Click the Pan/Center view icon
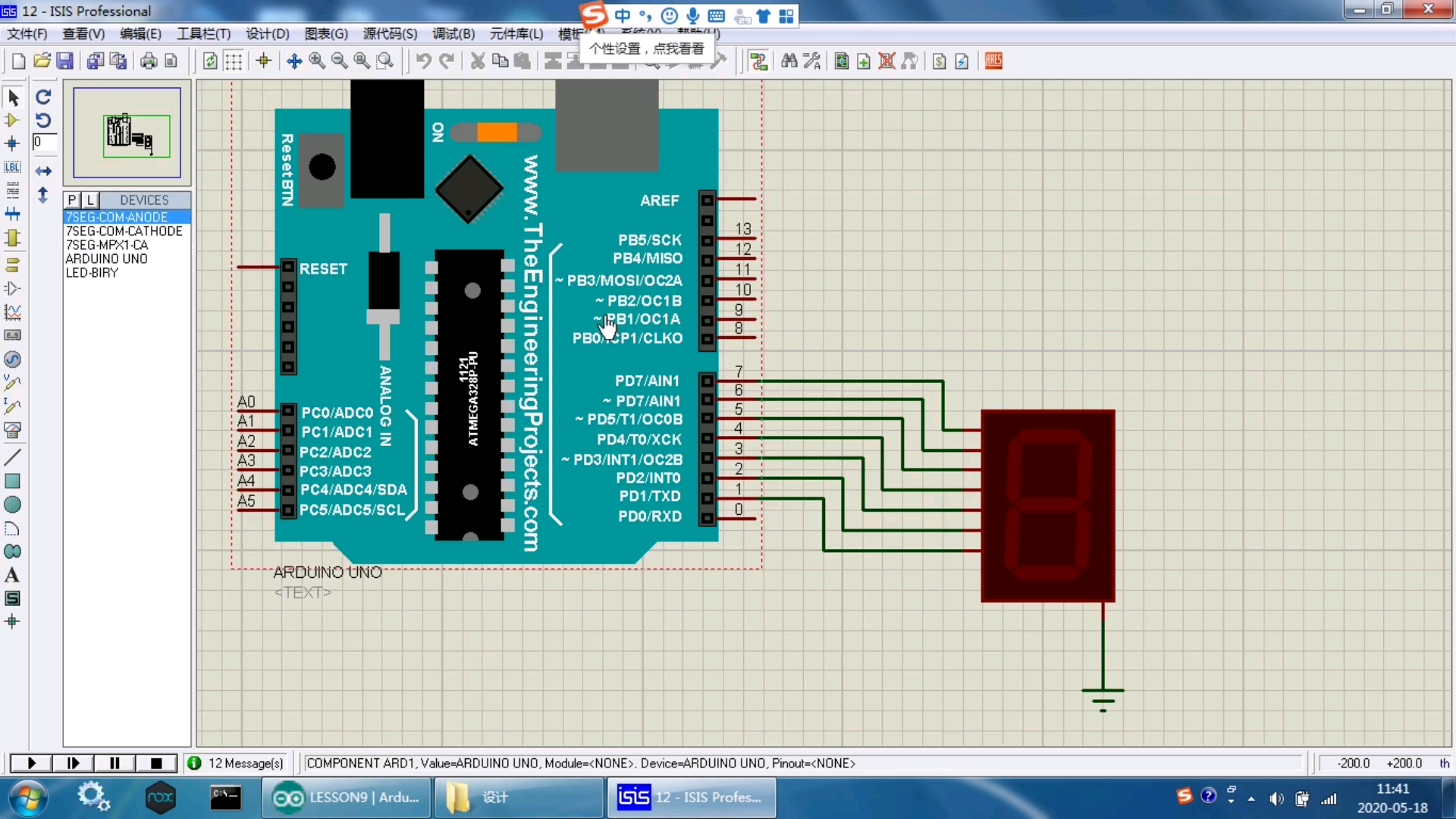The image size is (1456, 819). pyautogui.click(x=294, y=61)
